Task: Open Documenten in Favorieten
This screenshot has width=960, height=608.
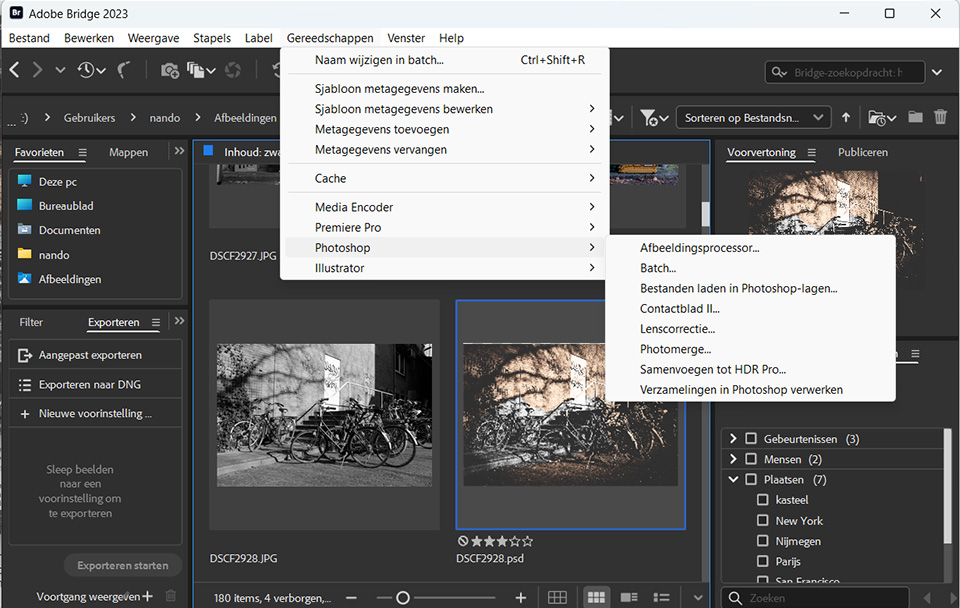Action: (x=69, y=230)
